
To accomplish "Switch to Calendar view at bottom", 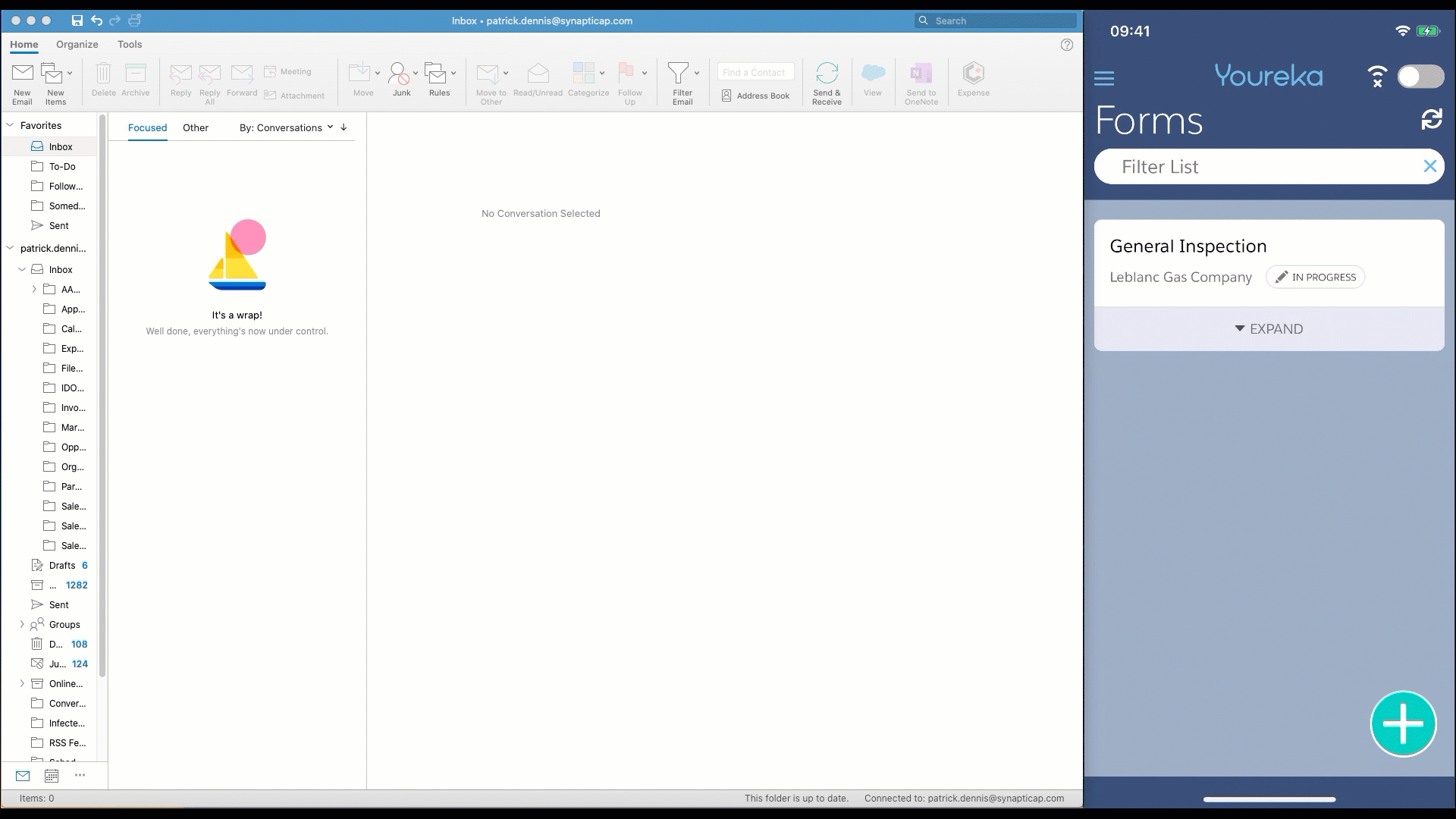I will [x=51, y=775].
